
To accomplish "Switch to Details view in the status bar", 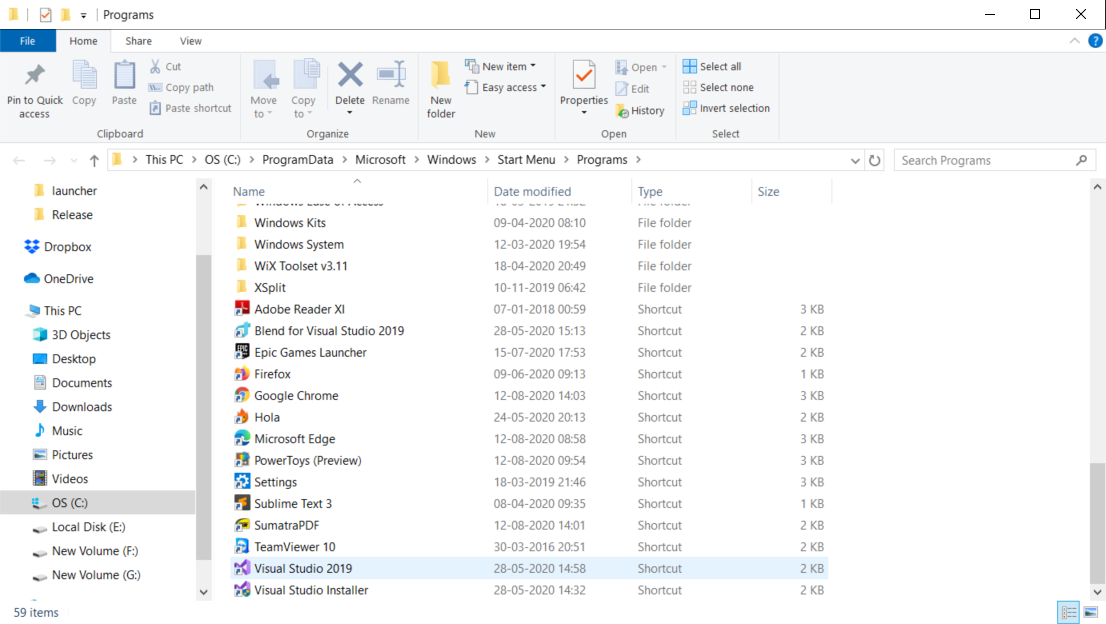I will [x=1069, y=612].
